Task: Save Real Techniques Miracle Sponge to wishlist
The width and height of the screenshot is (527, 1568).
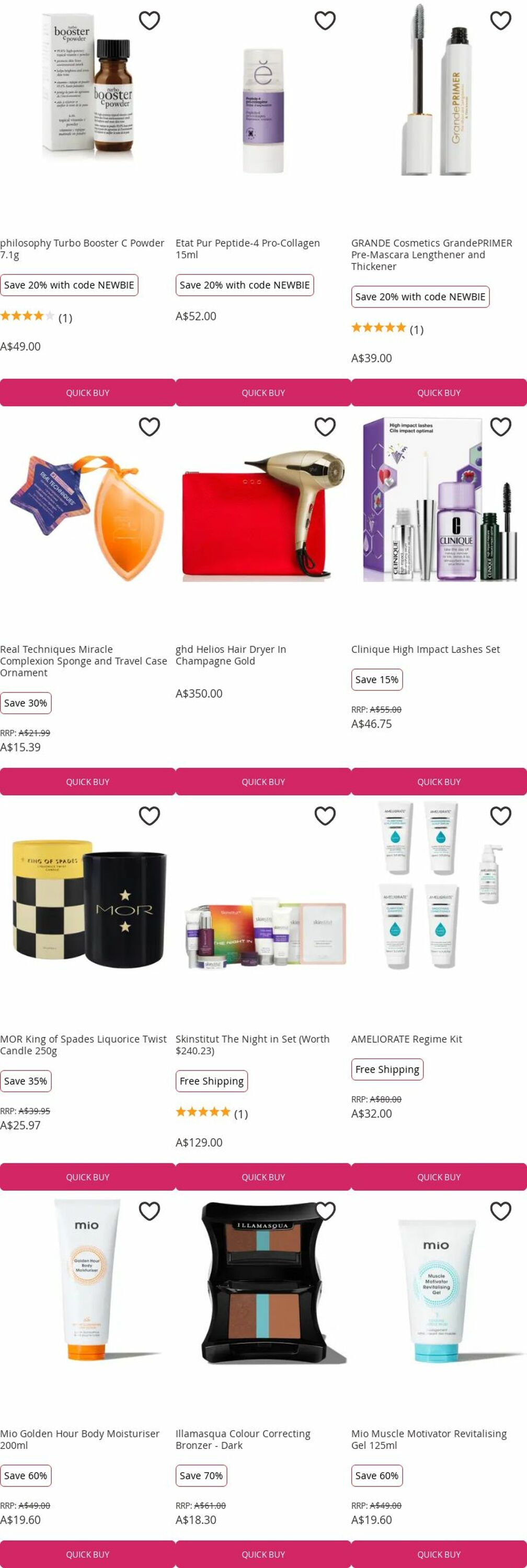Action: [x=149, y=426]
